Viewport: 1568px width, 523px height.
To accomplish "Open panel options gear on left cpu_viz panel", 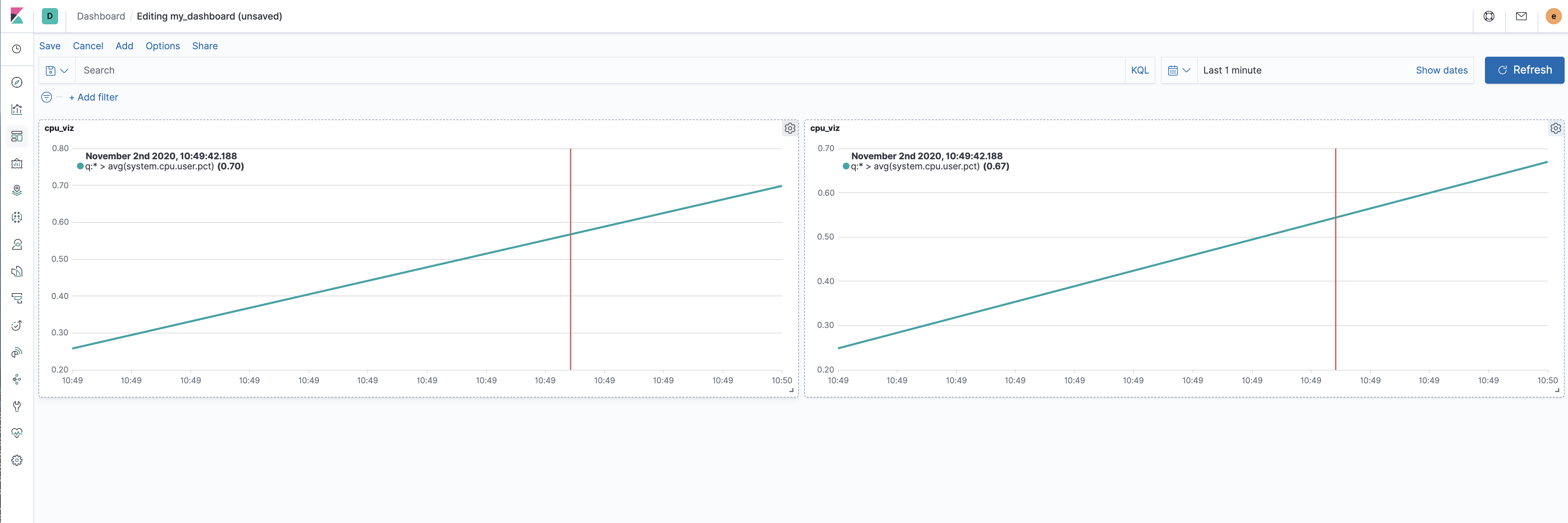I will coord(789,128).
